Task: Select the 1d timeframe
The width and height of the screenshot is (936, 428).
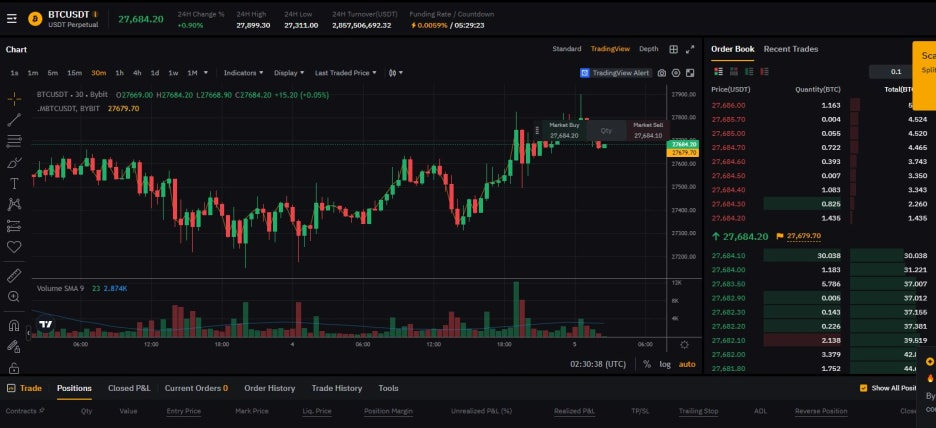Action: click(x=155, y=73)
